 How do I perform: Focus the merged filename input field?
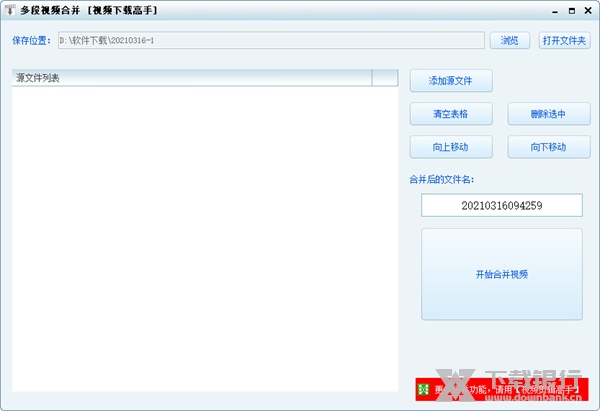tap(502, 205)
